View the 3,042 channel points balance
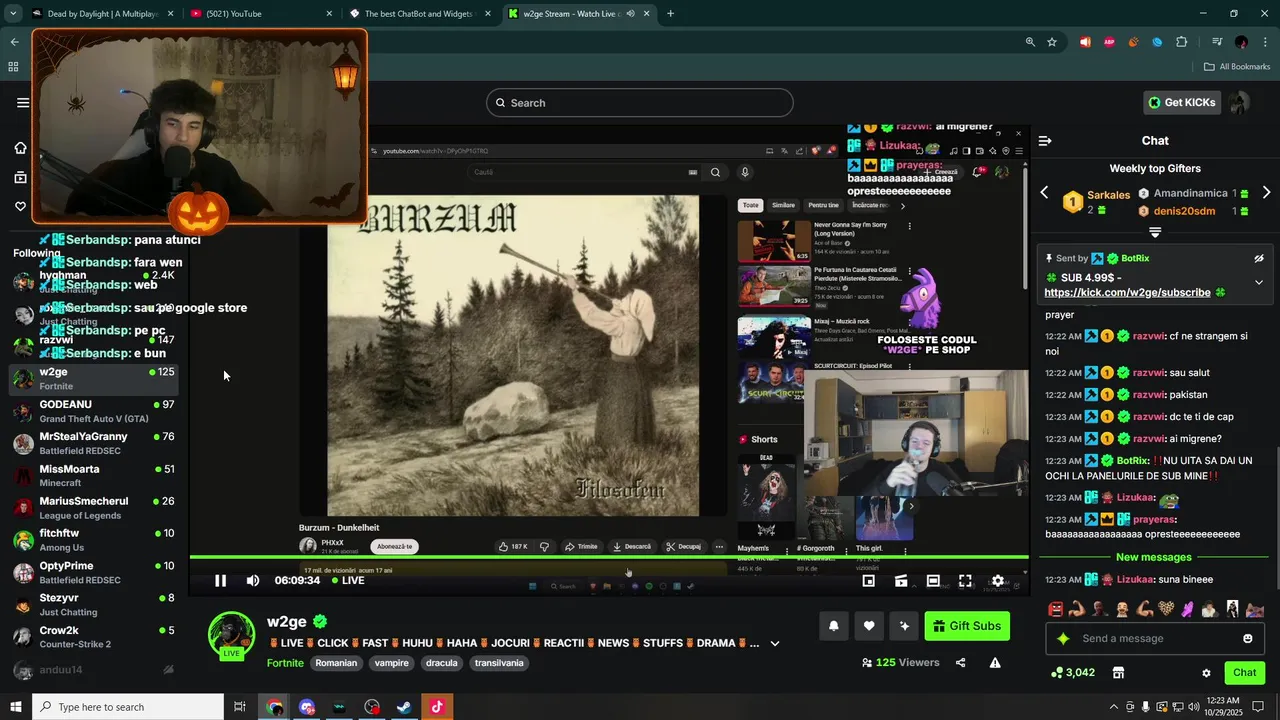Viewport: 1280px width, 720px height. (x=1073, y=673)
